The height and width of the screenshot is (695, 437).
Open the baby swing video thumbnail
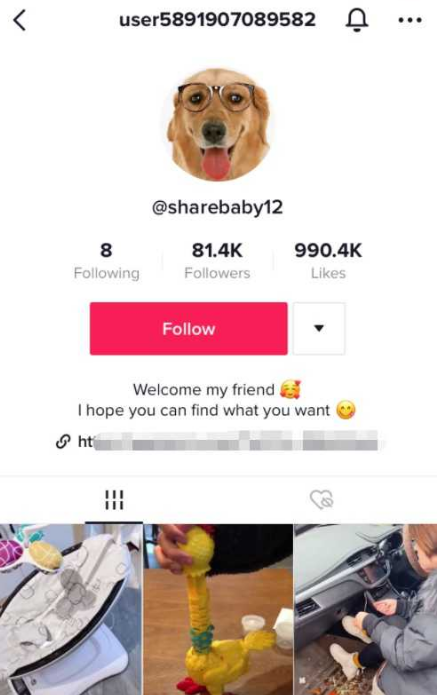point(70,609)
